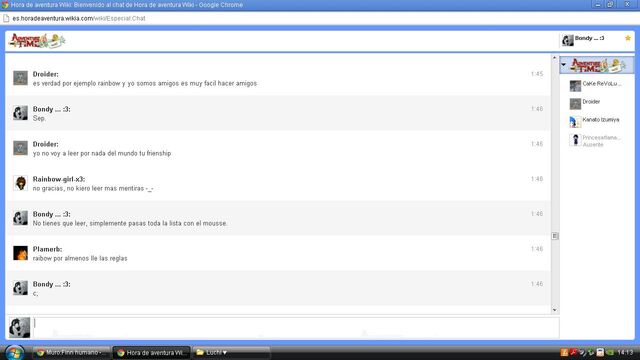
Task: Click Bondy's avatar beside the 'c:' message
Action: (20, 288)
